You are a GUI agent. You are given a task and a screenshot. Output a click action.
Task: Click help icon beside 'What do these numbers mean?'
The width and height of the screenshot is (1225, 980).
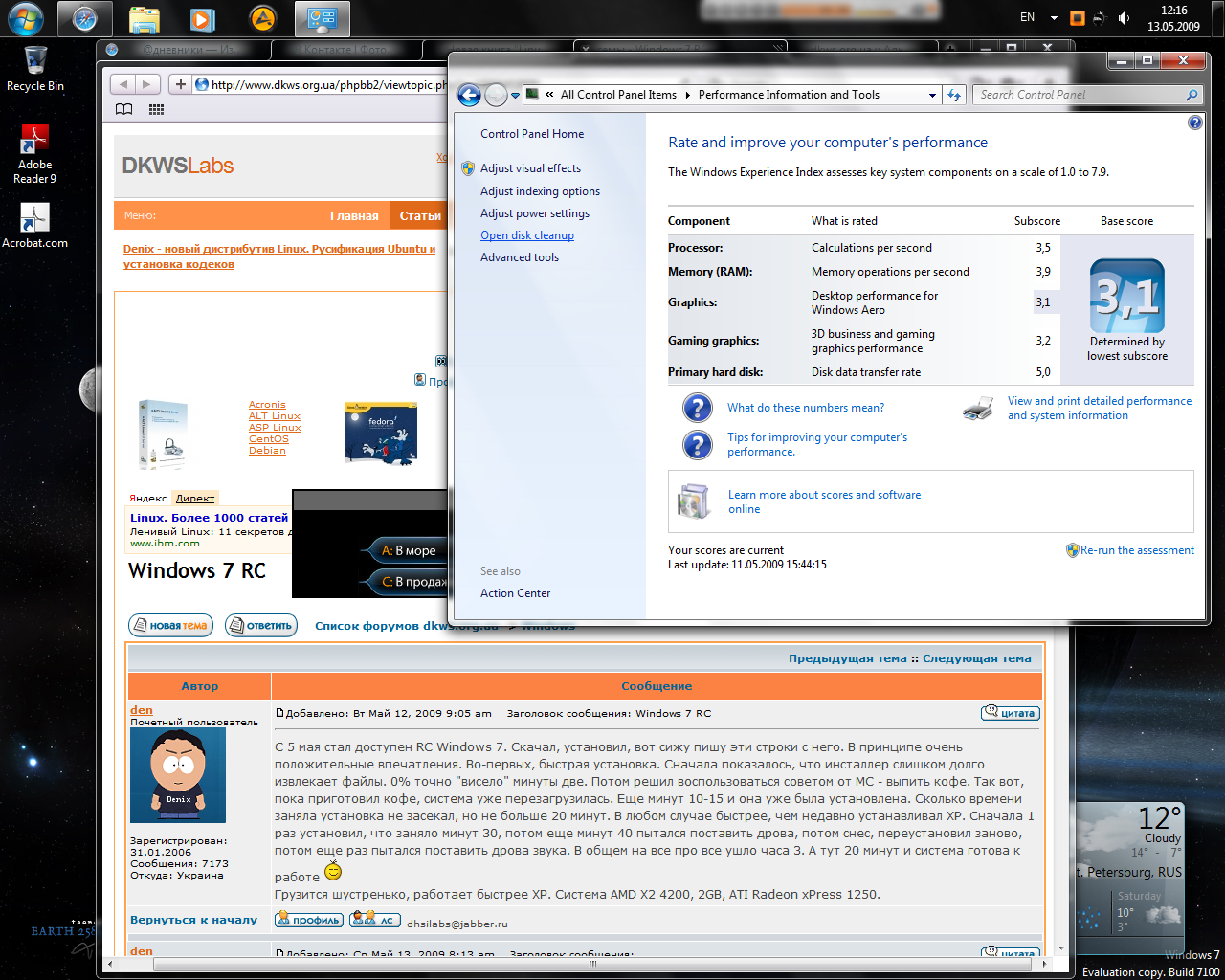point(698,408)
